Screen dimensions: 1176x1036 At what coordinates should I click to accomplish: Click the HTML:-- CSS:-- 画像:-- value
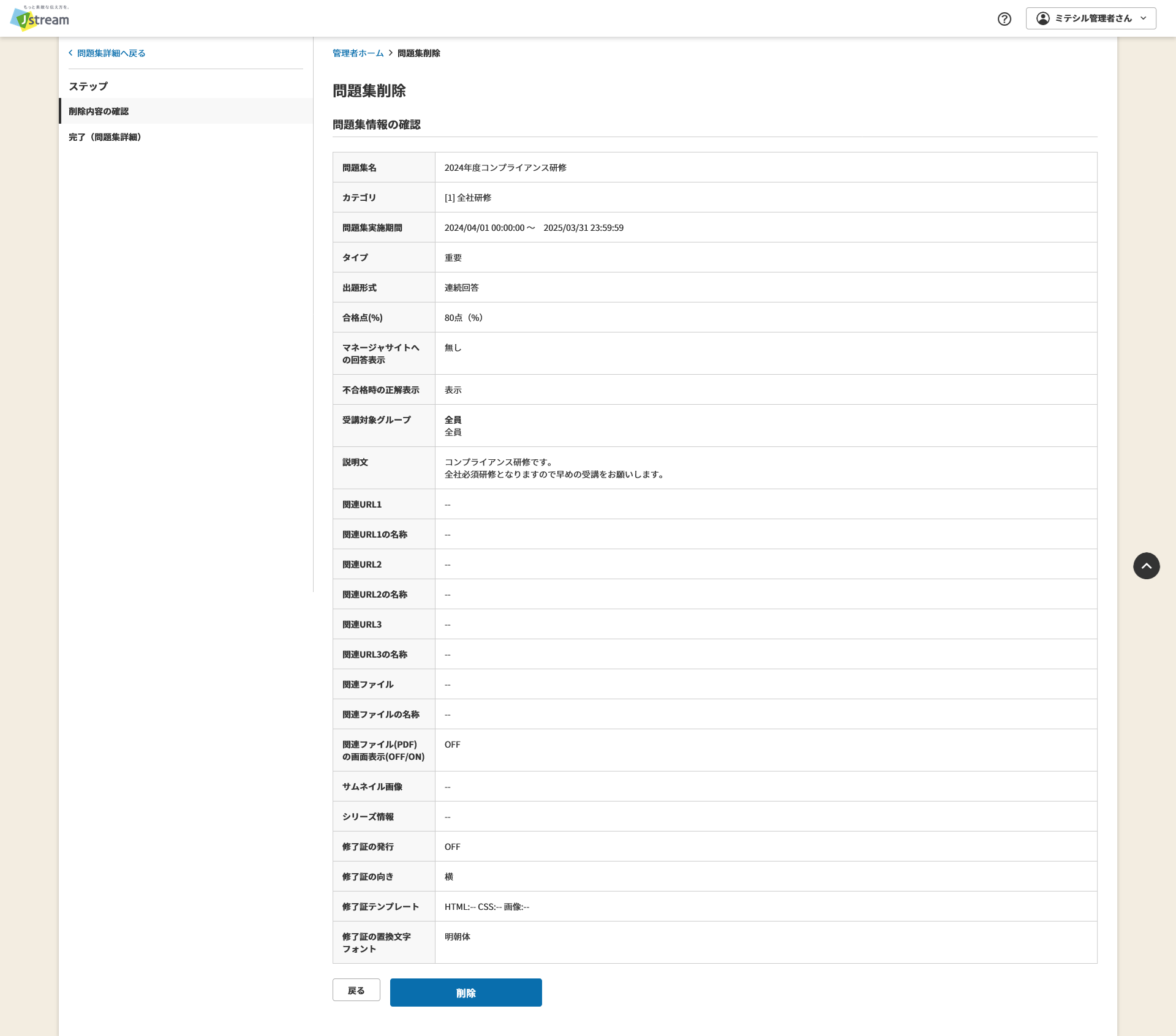[487, 907]
